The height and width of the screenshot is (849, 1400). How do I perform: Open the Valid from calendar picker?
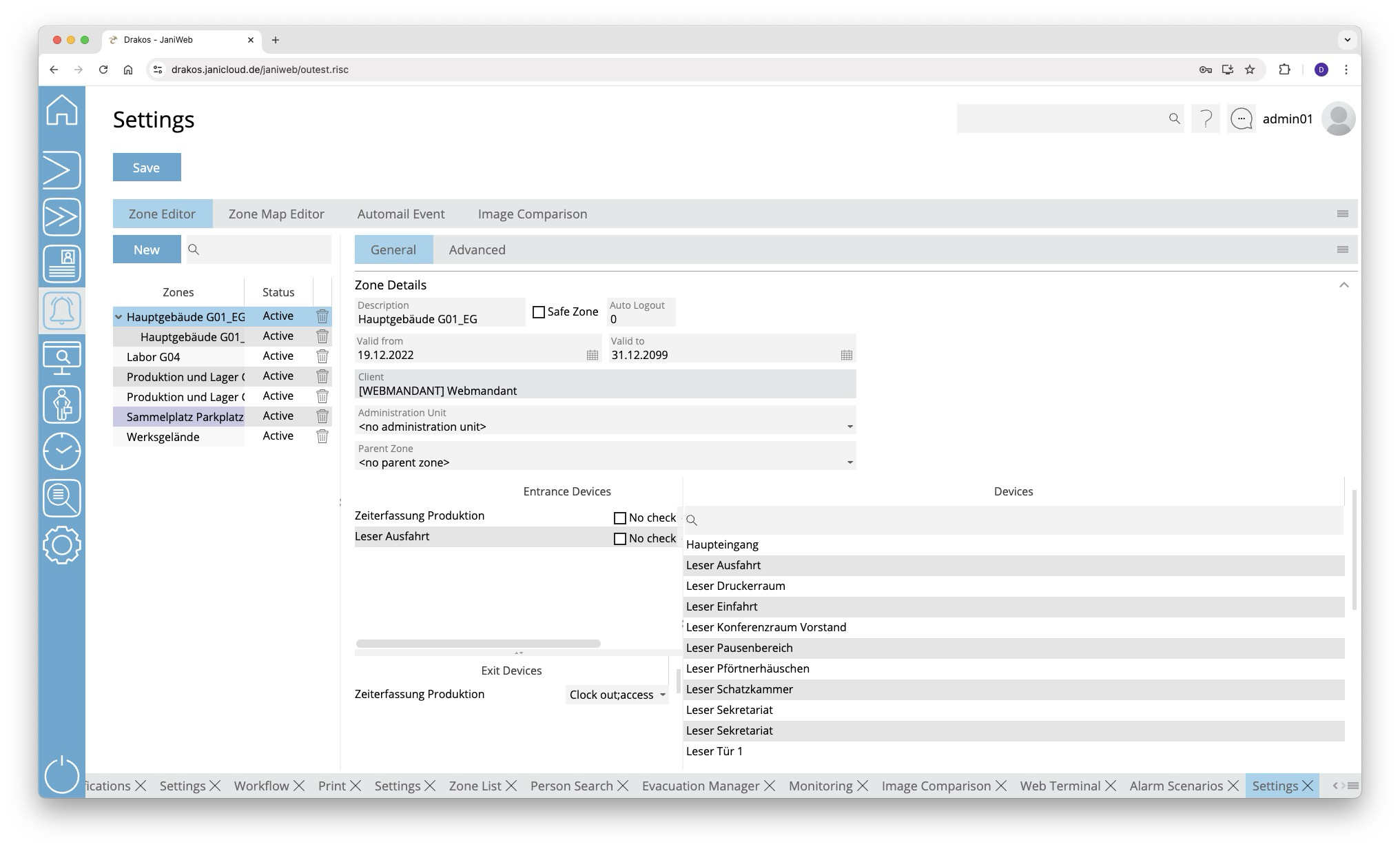coord(592,355)
